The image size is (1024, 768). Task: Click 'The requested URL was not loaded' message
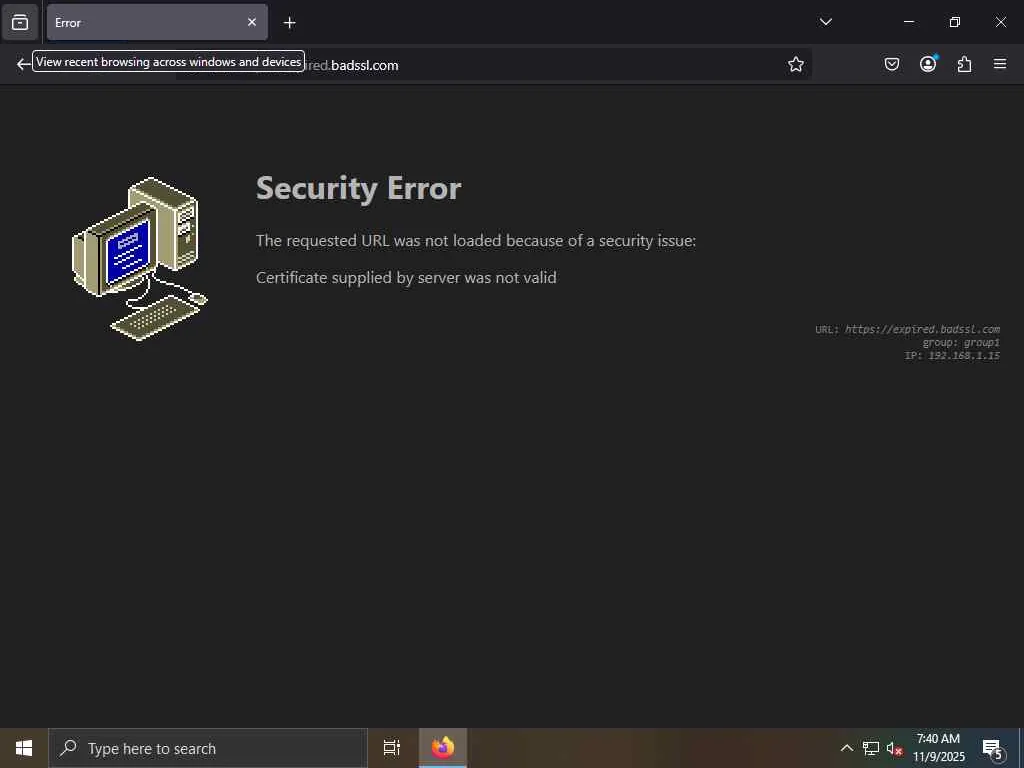click(476, 241)
